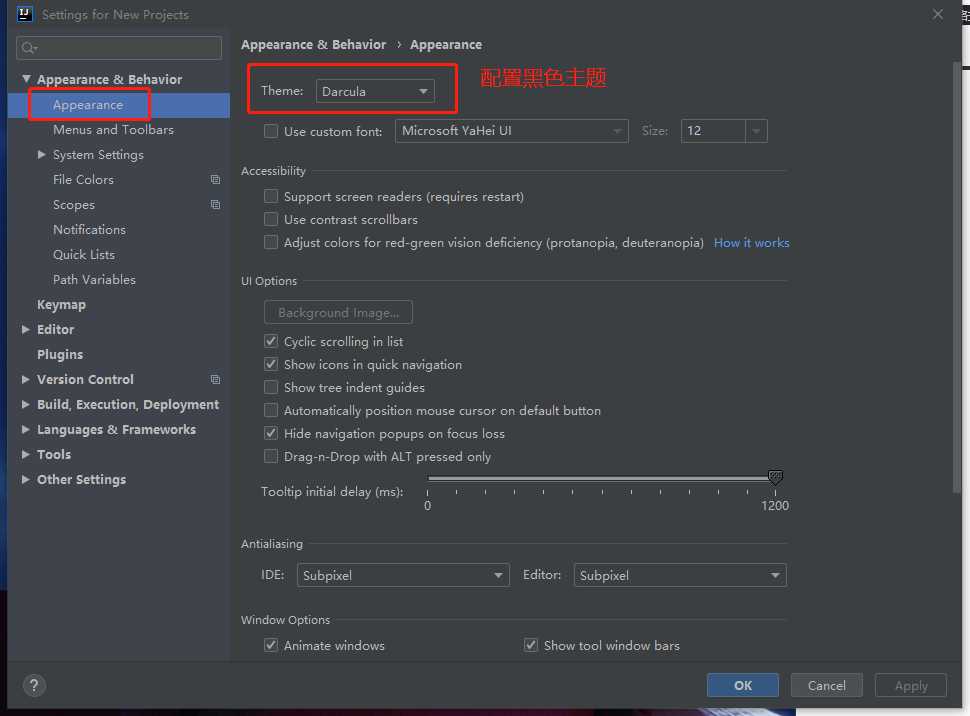Screen dimensions: 970x716
Task: Open the Microsoft YaHei UI font dropdown
Action: [512, 131]
